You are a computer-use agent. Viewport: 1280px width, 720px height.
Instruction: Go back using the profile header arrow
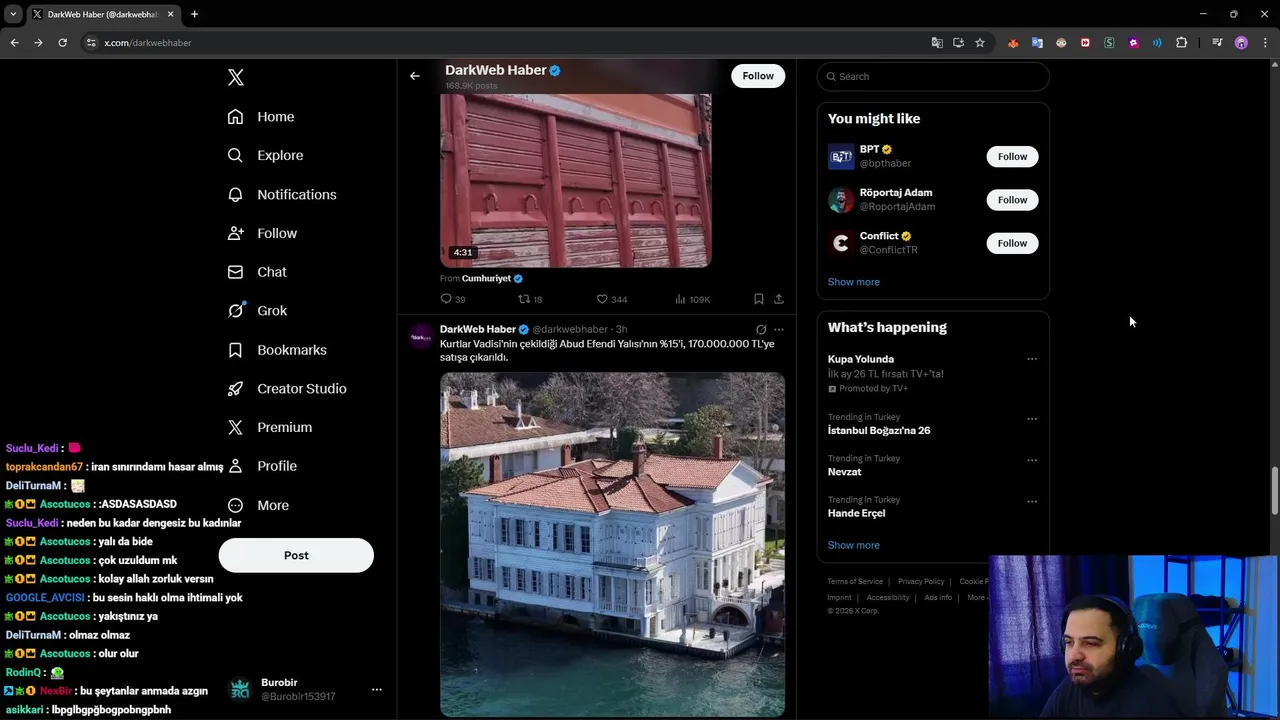415,76
